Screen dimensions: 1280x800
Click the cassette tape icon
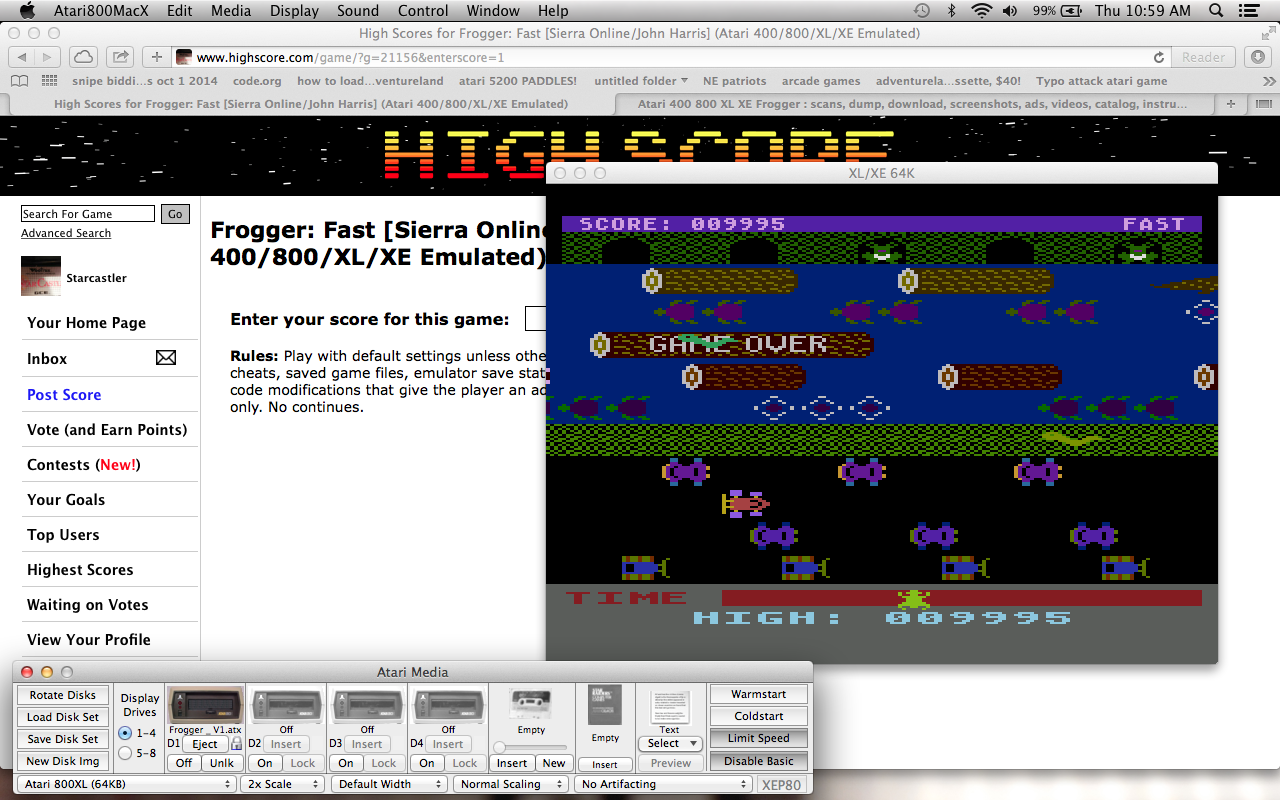pos(531,704)
